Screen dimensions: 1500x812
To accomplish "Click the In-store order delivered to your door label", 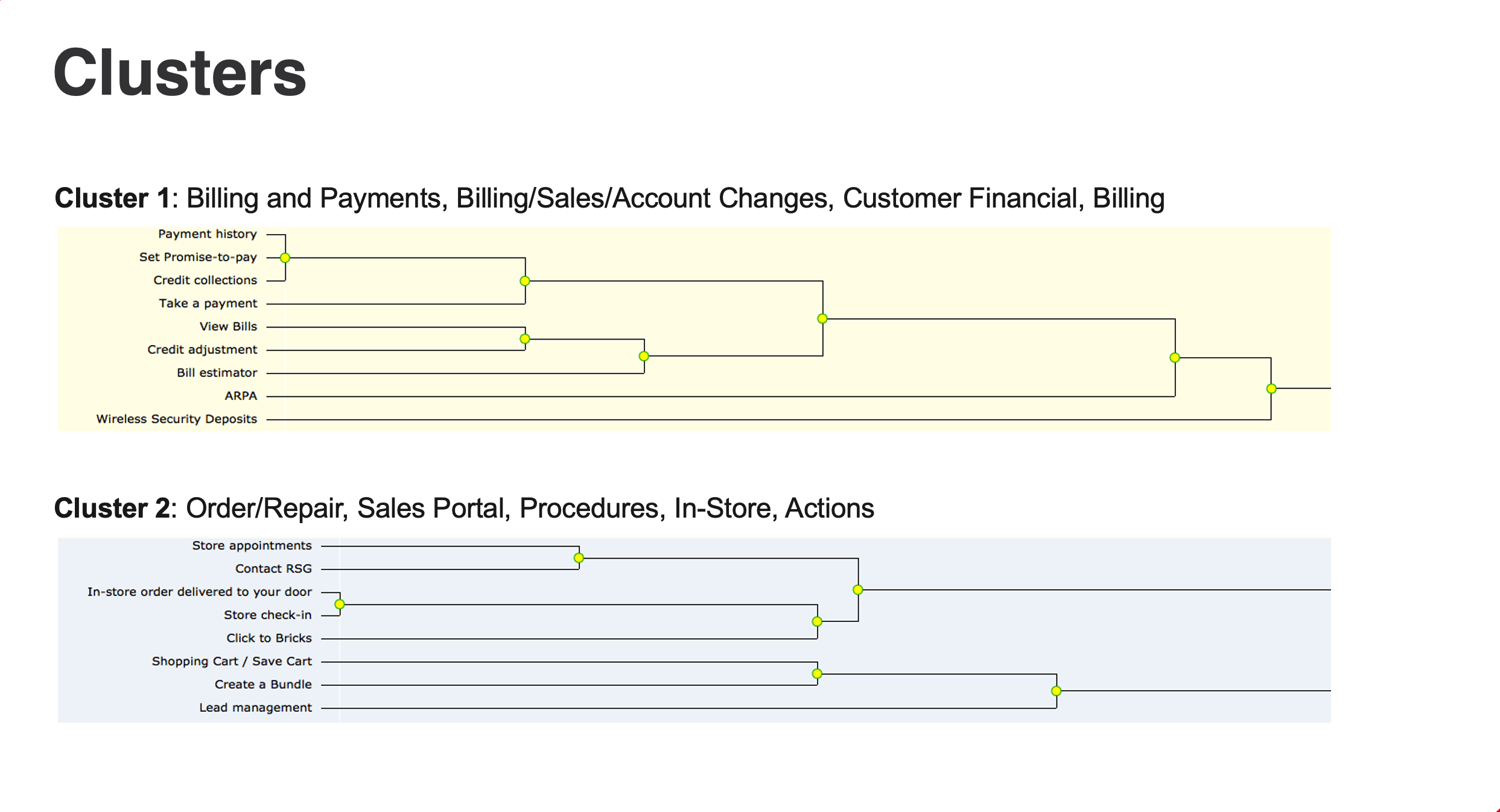I will click(x=200, y=592).
